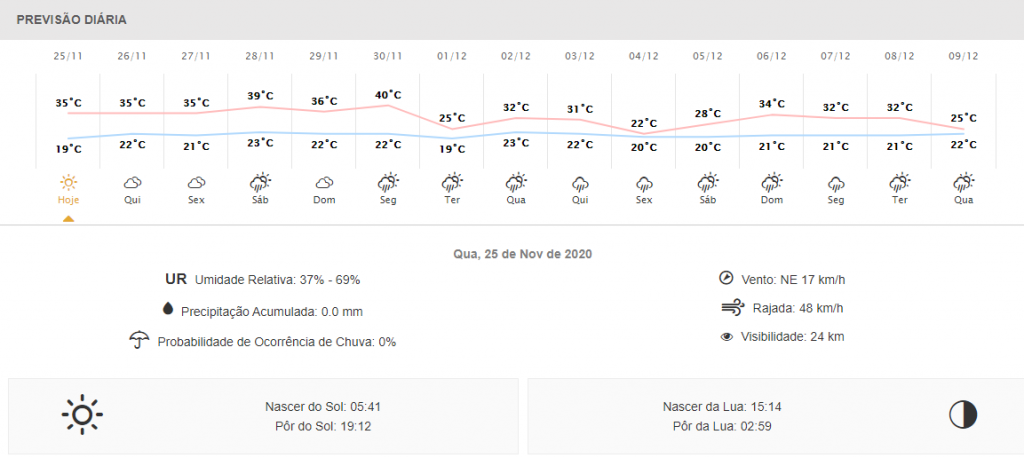This screenshot has height=458, width=1024.
Task: Select the cloudy icon for Qui 26/11
Action: (132, 182)
